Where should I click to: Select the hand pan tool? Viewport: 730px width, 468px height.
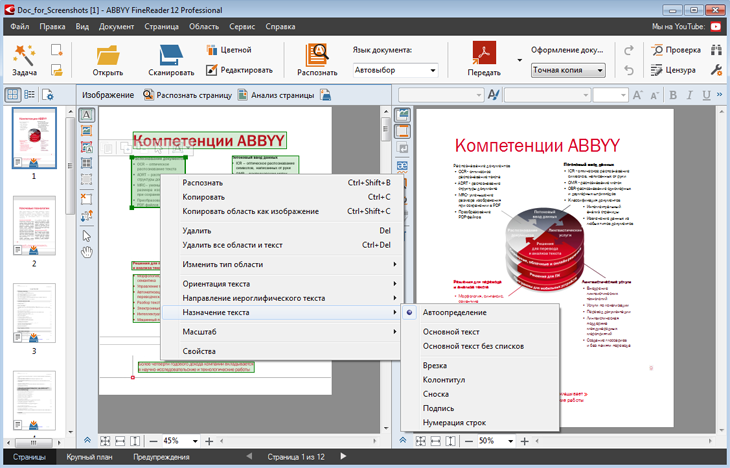click(x=87, y=252)
